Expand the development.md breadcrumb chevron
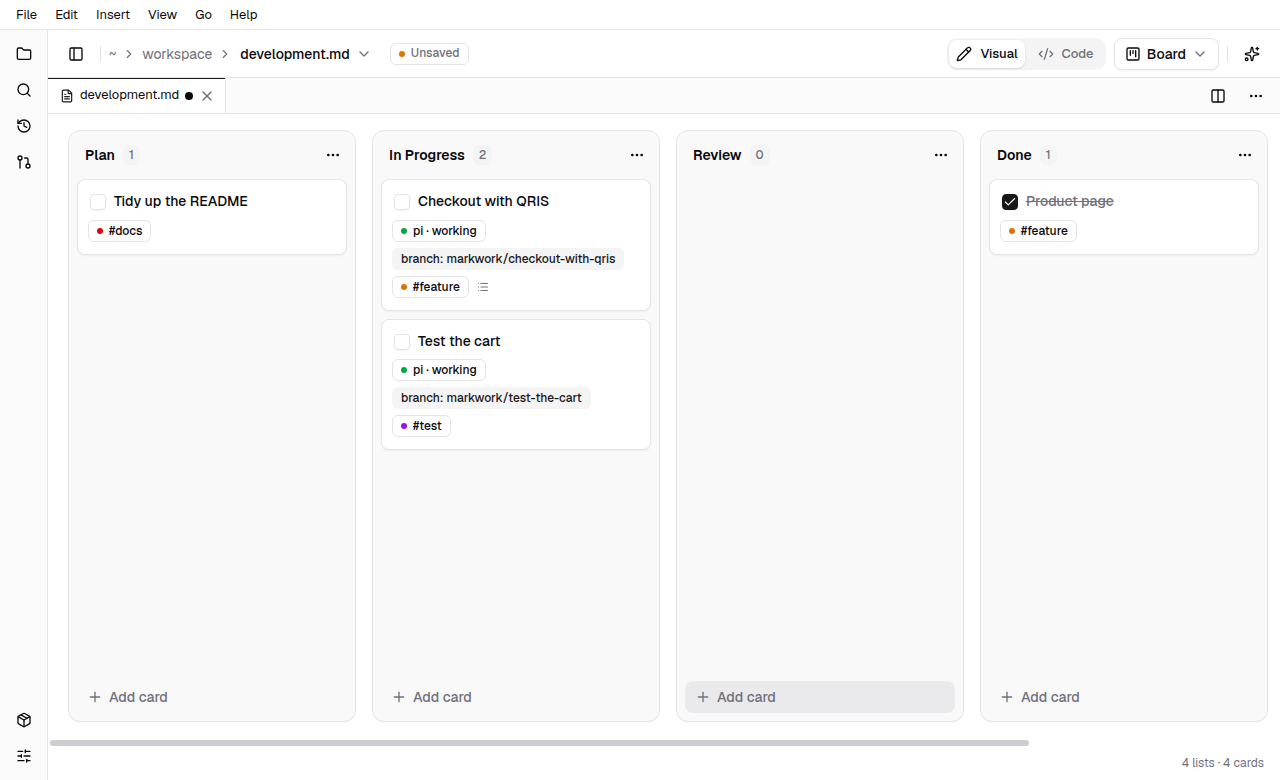 pos(364,54)
